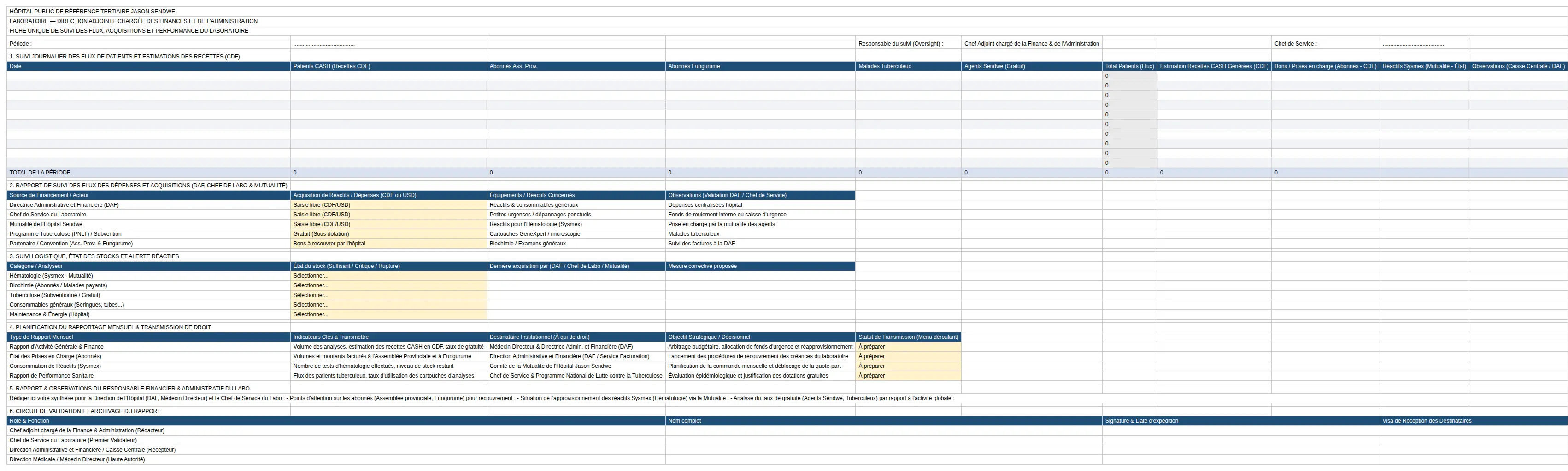Click section 2 heading RAPPORT DE SUIVI DES DÉPENSES

[148, 186]
